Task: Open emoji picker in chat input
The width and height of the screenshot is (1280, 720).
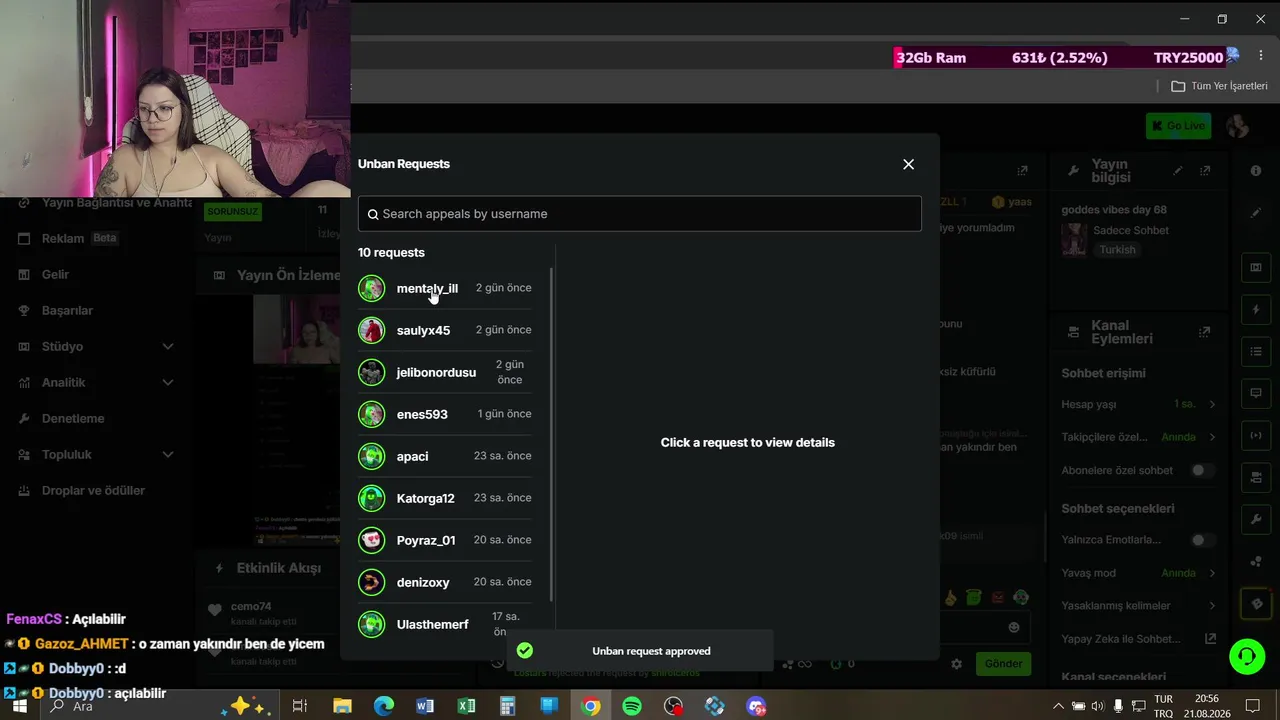Action: [x=1014, y=627]
